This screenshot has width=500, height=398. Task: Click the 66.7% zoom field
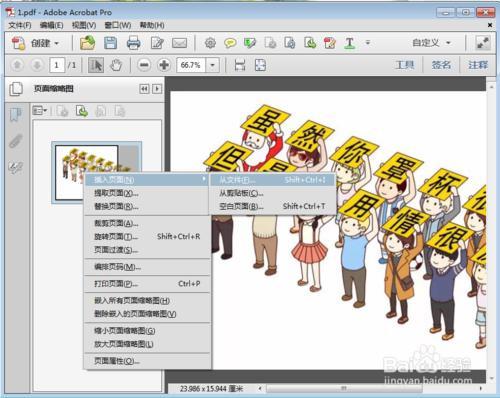point(191,65)
